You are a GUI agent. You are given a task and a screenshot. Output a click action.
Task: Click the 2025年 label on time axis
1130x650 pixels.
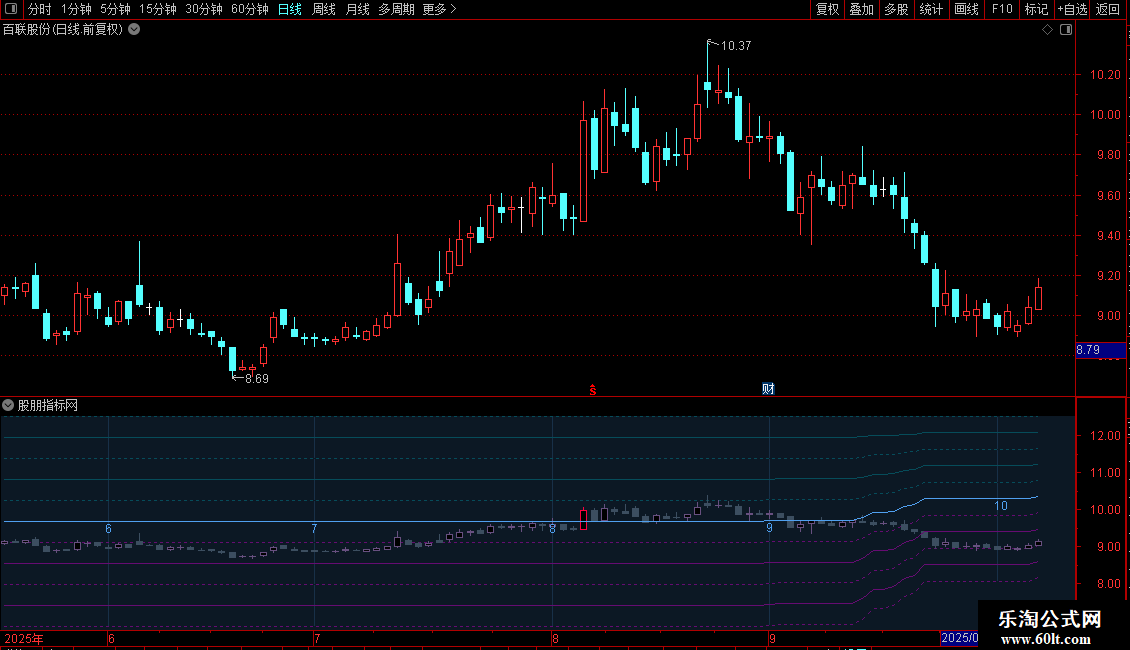click(24, 638)
